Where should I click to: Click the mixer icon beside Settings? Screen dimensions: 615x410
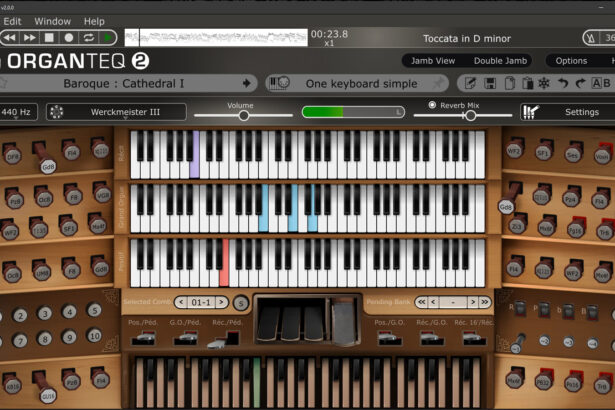pos(530,112)
